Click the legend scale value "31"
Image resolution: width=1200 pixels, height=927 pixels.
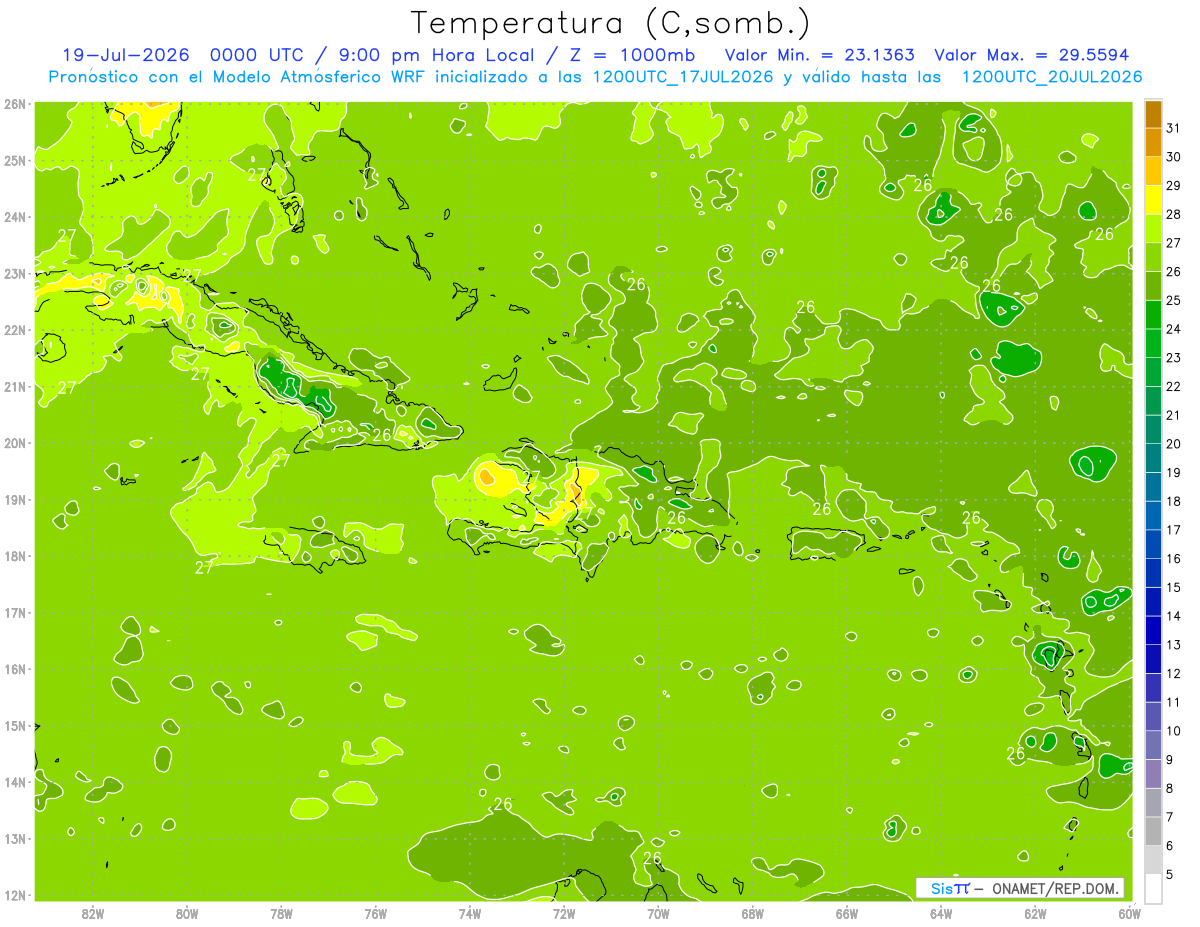click(1173, 127)
